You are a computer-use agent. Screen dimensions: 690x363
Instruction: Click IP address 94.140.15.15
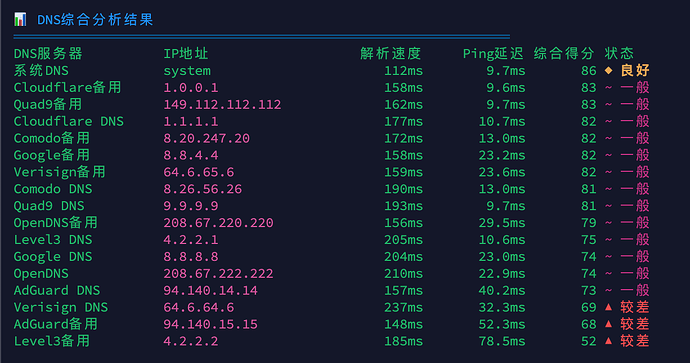[211, 324]
